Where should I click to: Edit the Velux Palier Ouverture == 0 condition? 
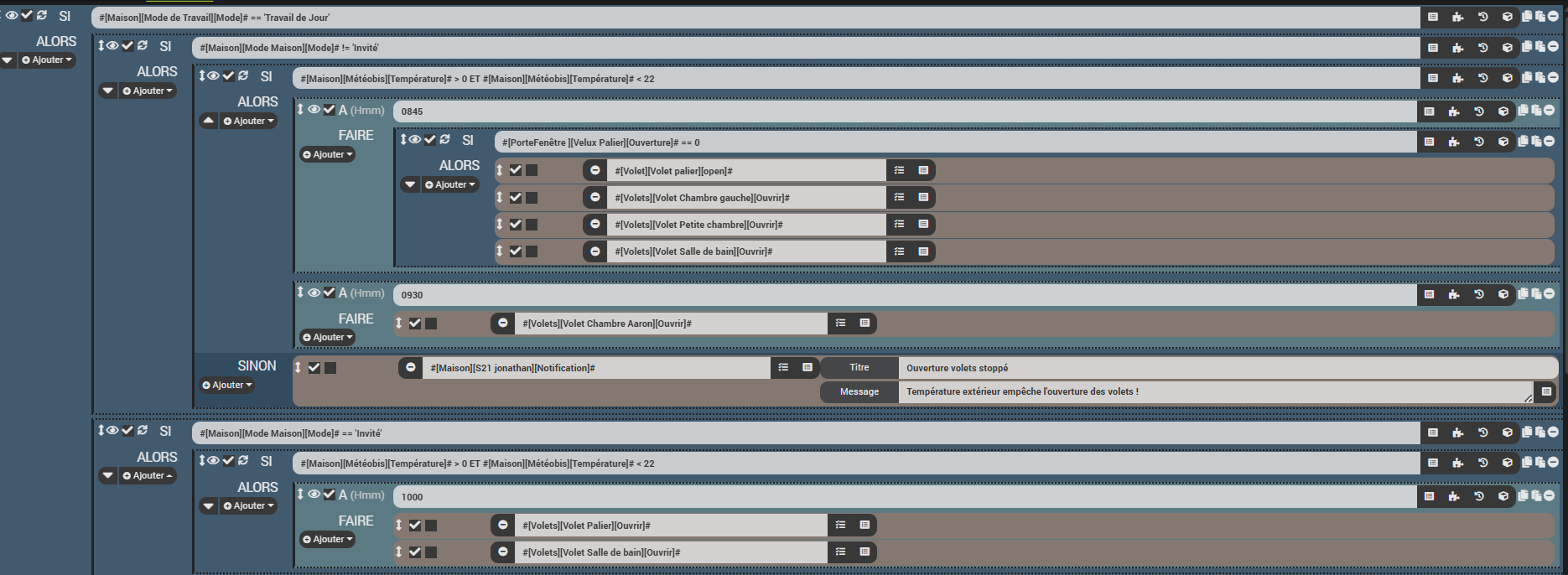(954, 142)
